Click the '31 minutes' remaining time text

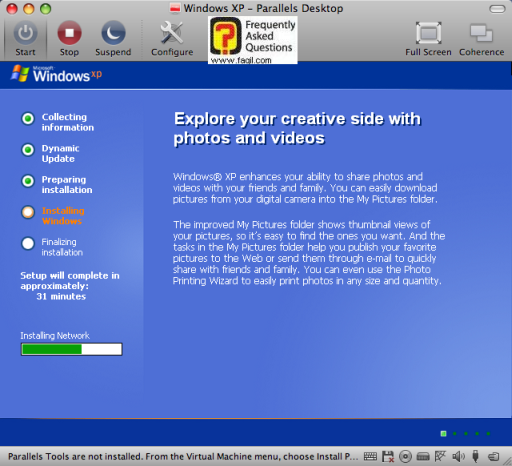coord(61,296)
